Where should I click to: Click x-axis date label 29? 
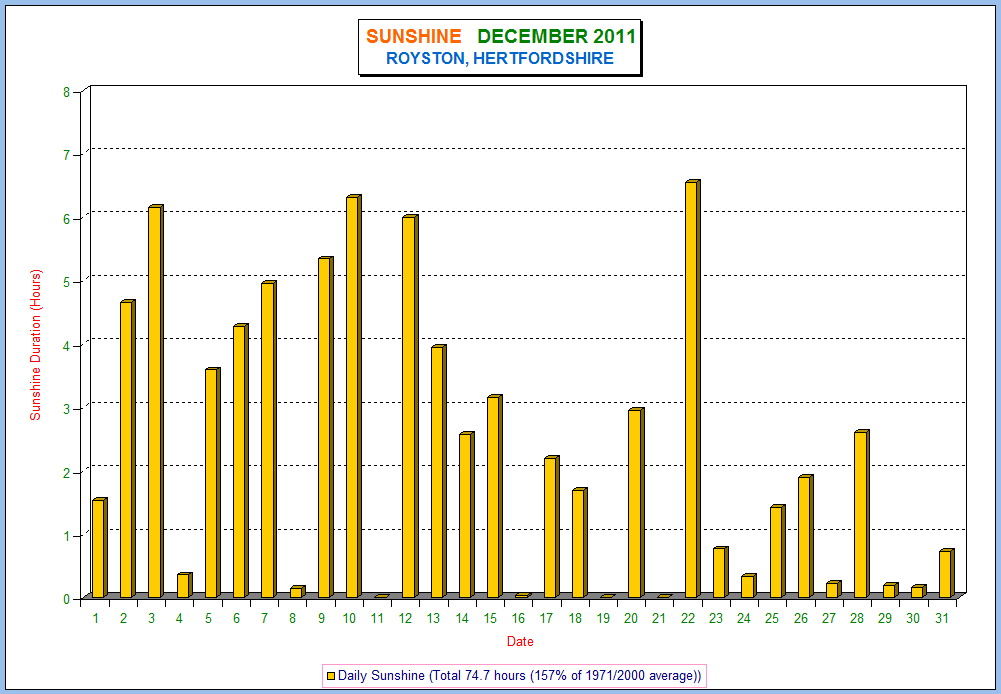point(885,619)
